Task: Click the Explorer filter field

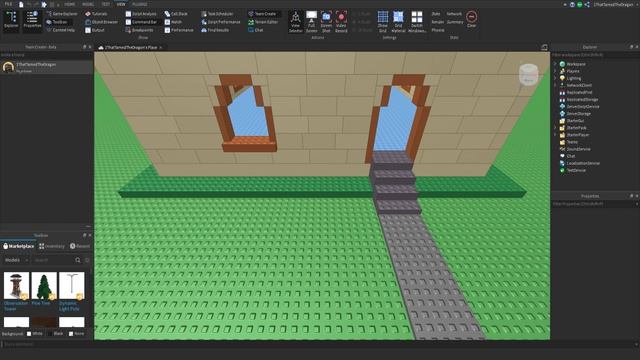Action: (x=595, y=55)
